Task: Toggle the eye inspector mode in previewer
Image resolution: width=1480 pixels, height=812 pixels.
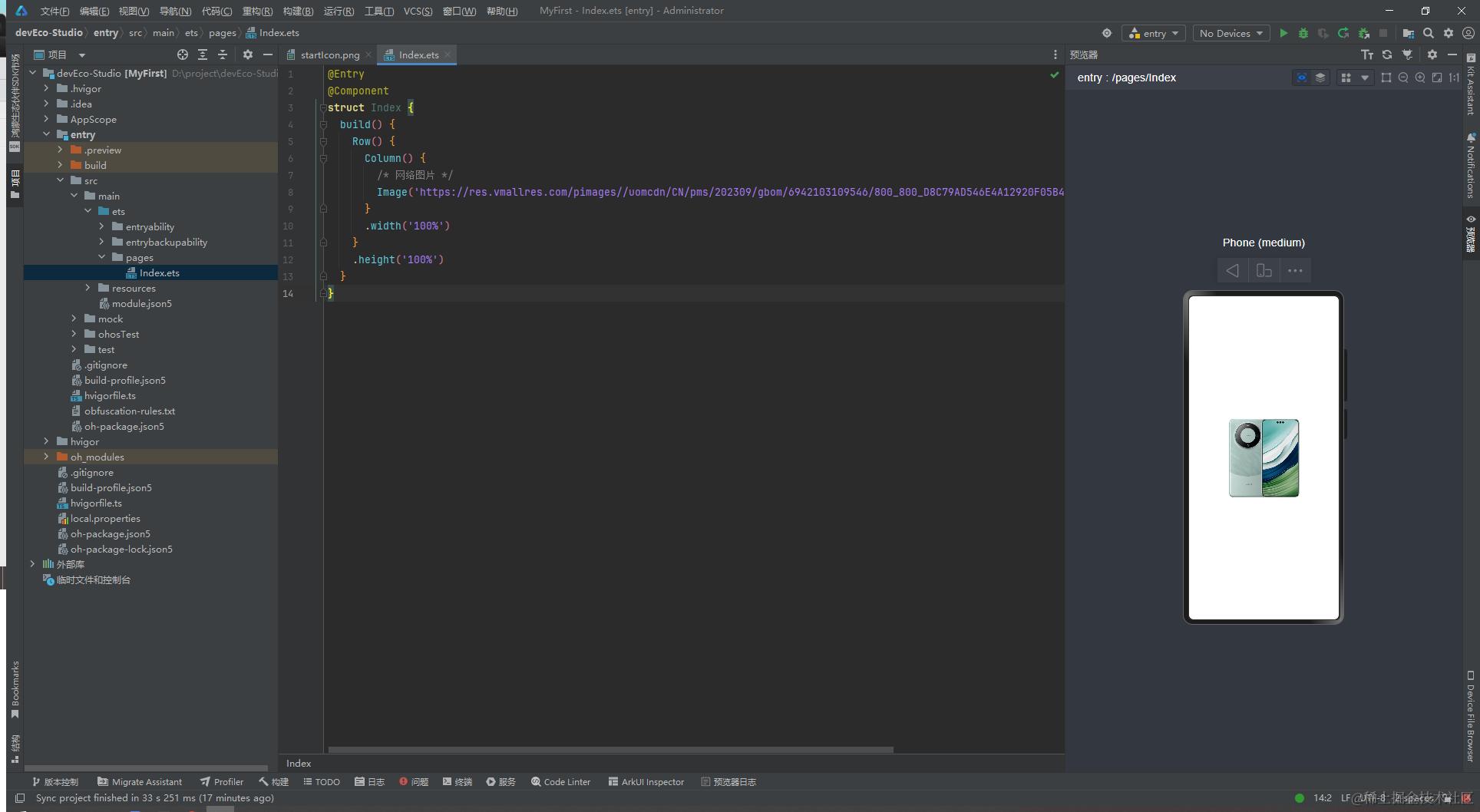Action: pos(1301,78)
